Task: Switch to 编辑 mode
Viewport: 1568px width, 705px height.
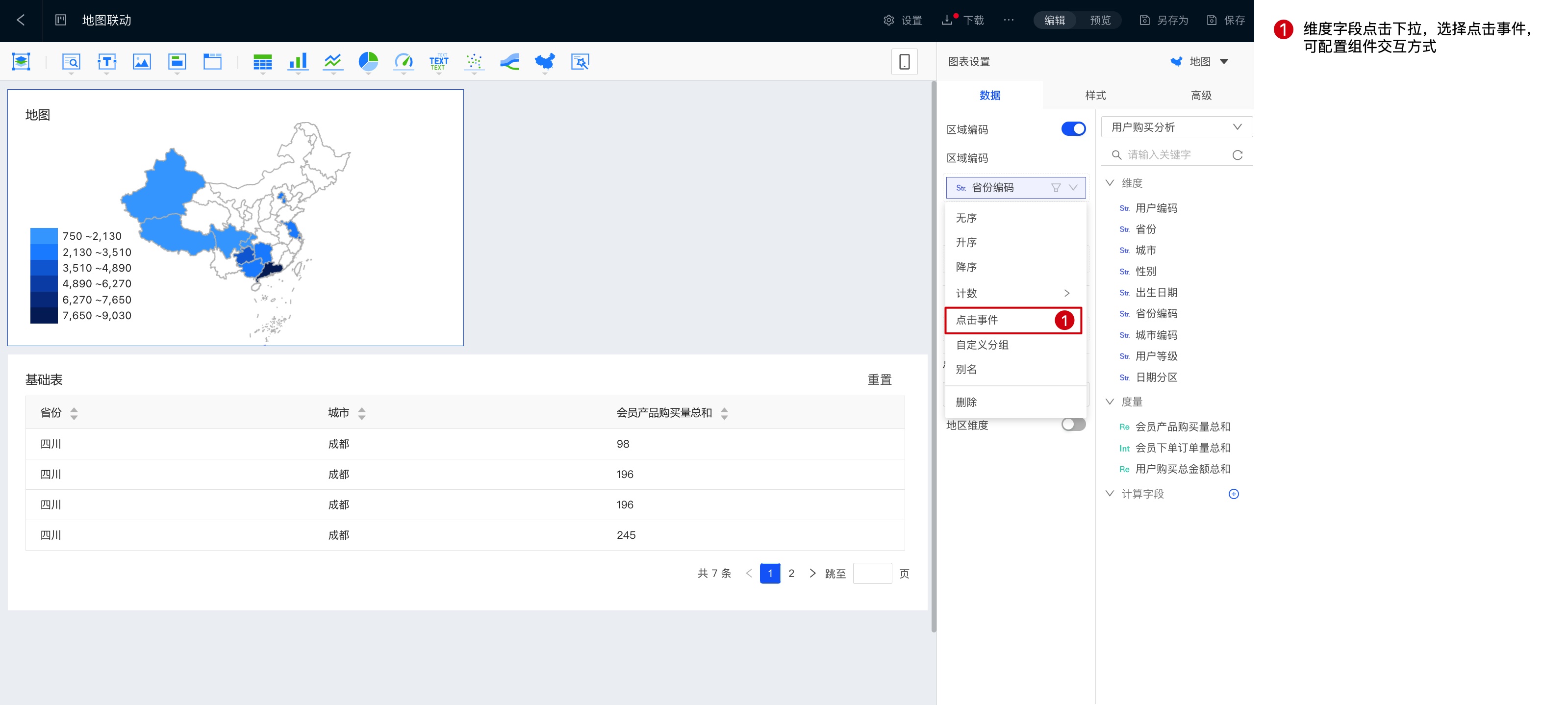Action: (1054, 20)
